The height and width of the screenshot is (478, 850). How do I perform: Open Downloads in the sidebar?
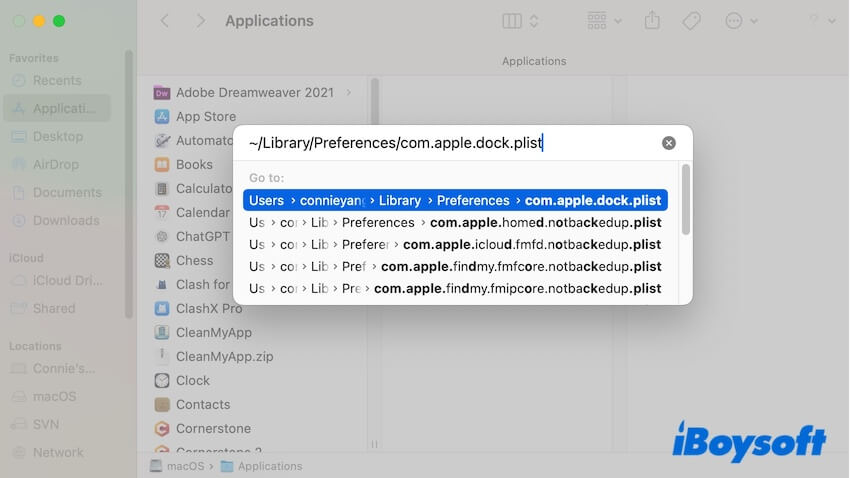tap(66, 220)
